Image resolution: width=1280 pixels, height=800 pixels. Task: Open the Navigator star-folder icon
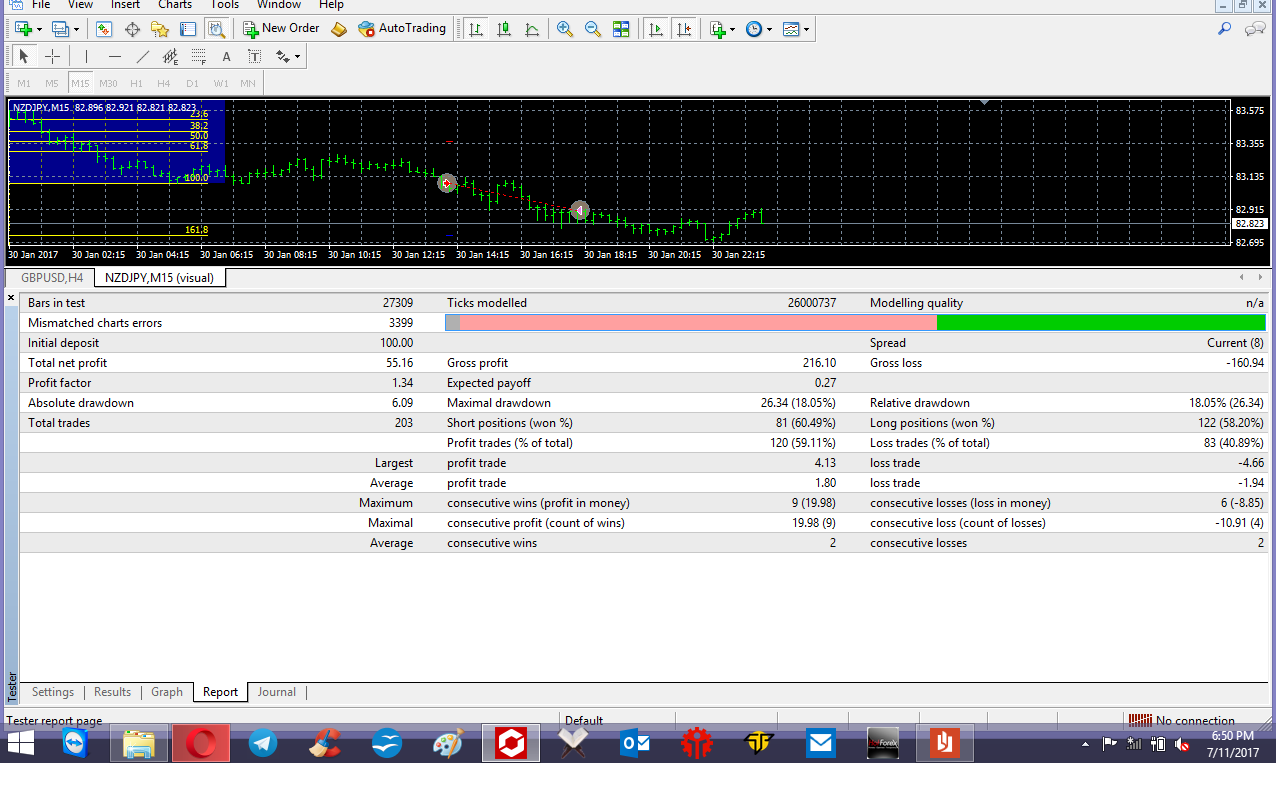160,29
